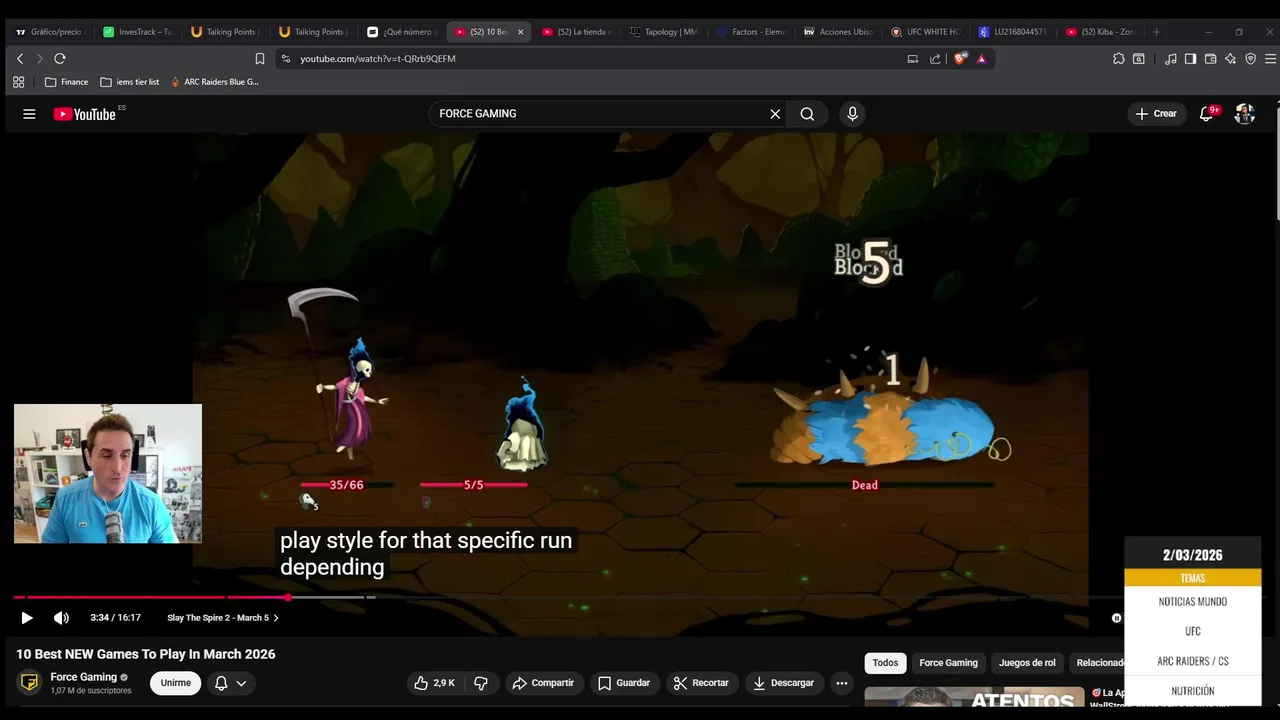The image size is (1280, 720).
Task: Dislike the video with thumbs-down icon
Action: point(481,683)
